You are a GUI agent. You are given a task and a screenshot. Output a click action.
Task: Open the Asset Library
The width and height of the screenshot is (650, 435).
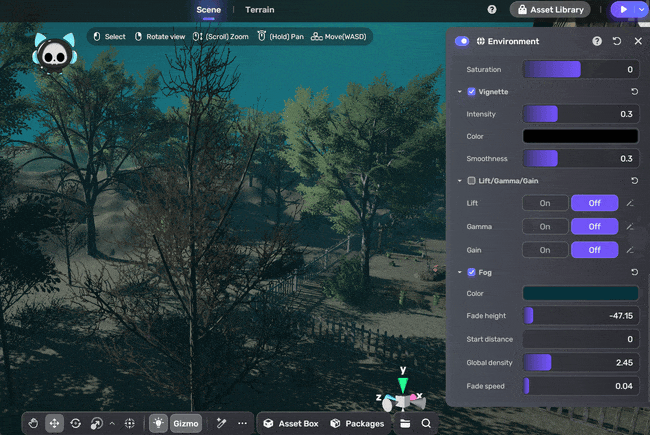click(549, 9)
